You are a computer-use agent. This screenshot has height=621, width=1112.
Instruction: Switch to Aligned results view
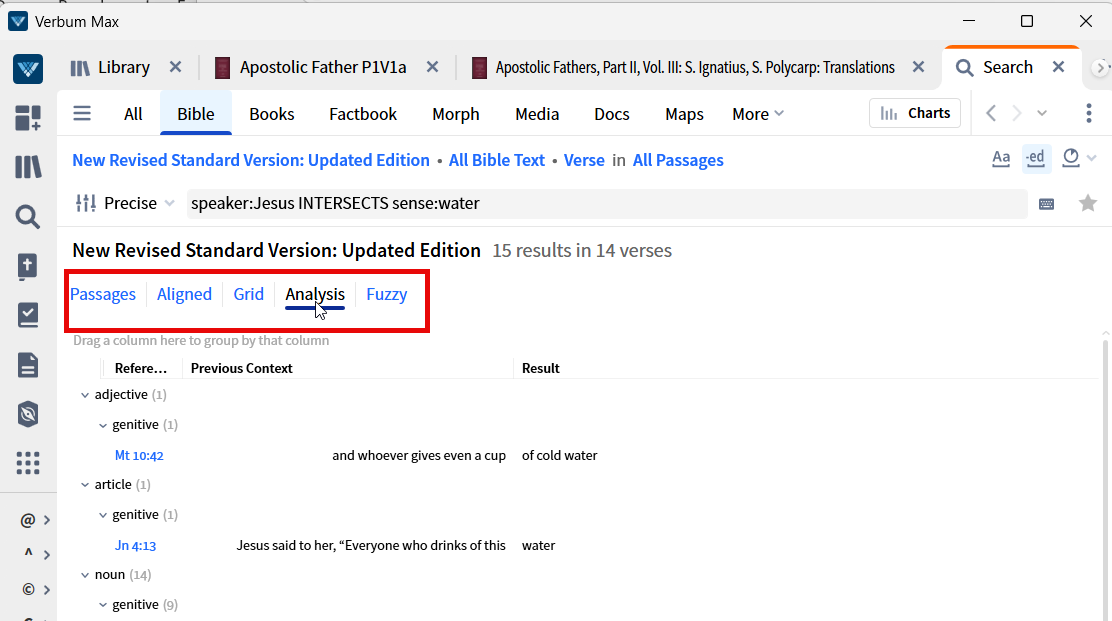184,294
